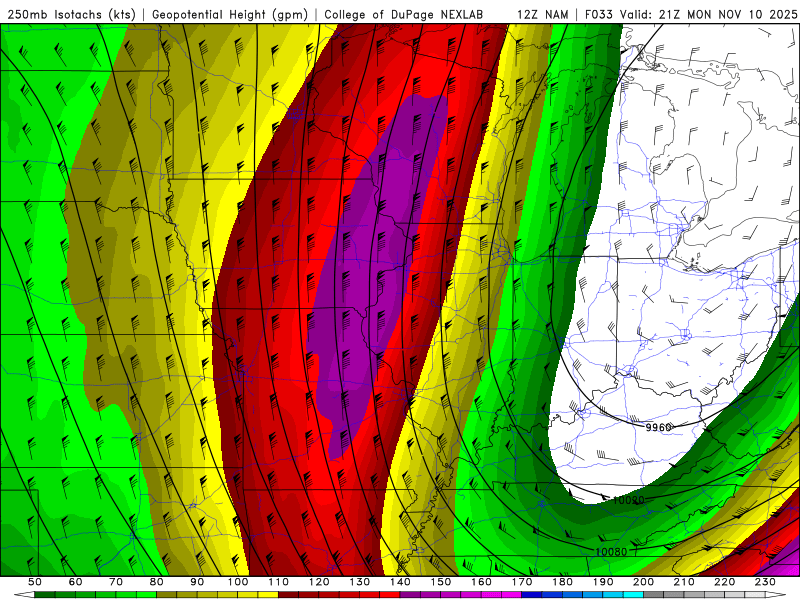The image size is (800, 600).
Task: Click the 110 value on the color scale
Action: coord(279,582)
